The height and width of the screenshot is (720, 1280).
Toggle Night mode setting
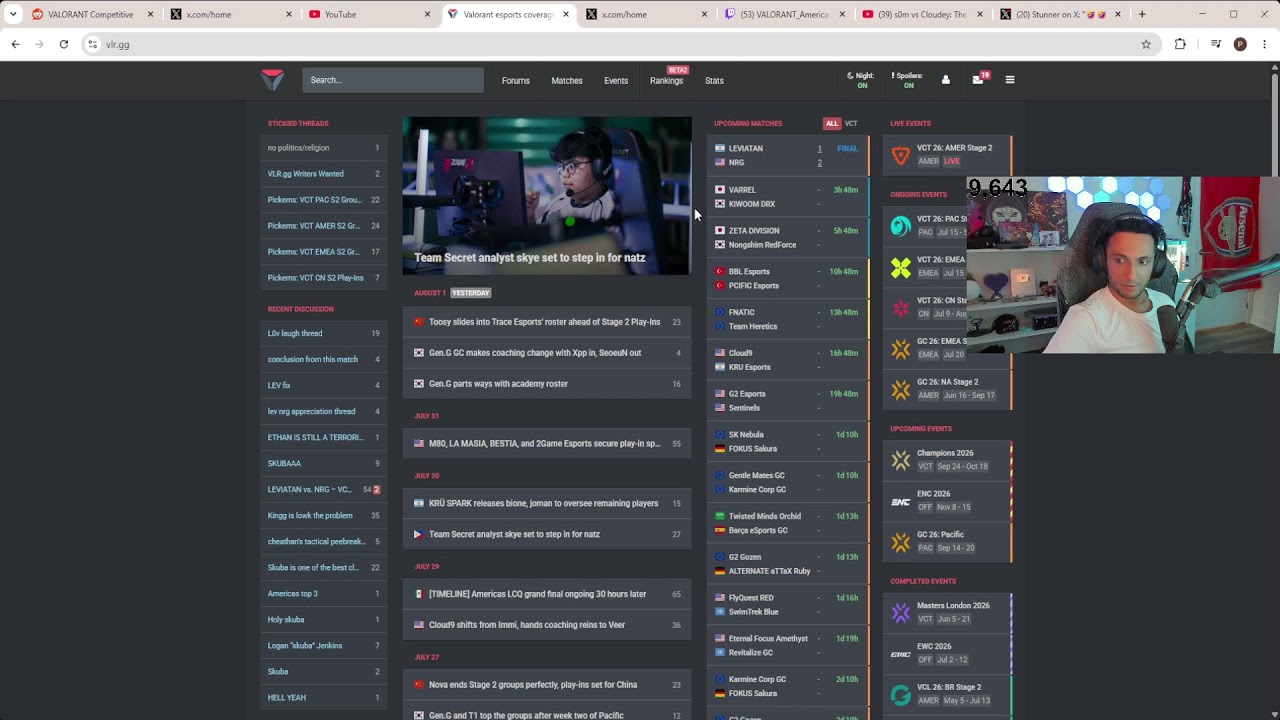[860, 80]
